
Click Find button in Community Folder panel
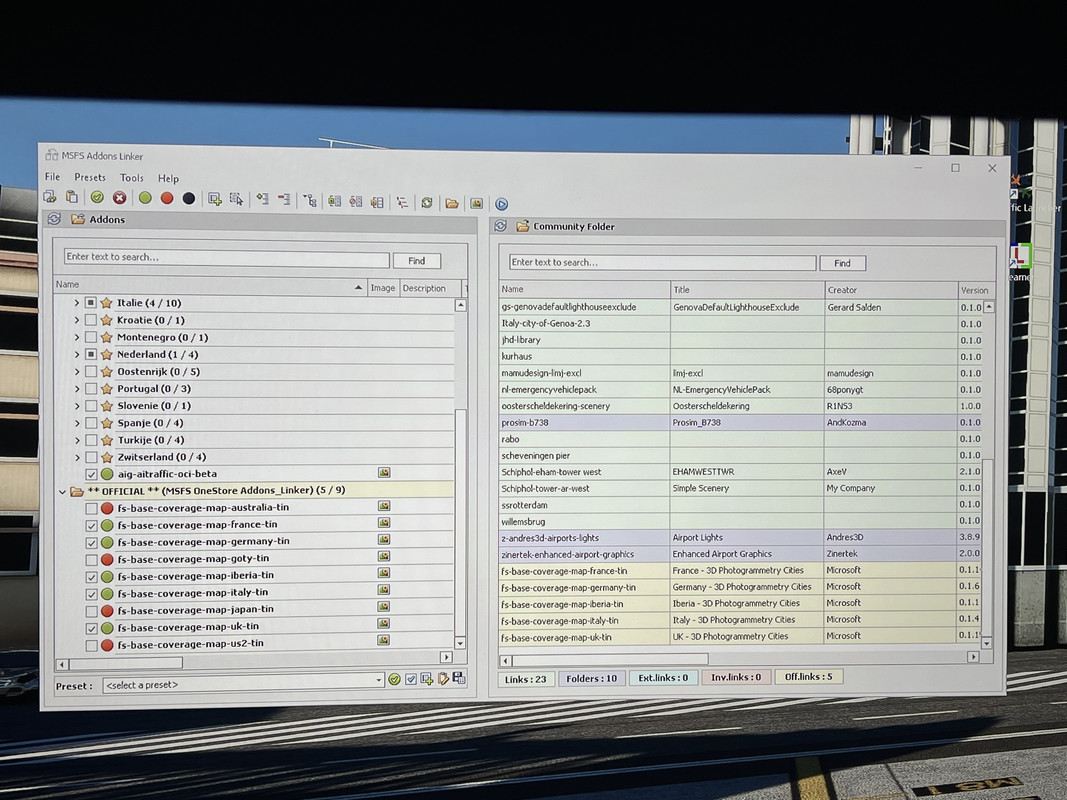pos(842,263)
